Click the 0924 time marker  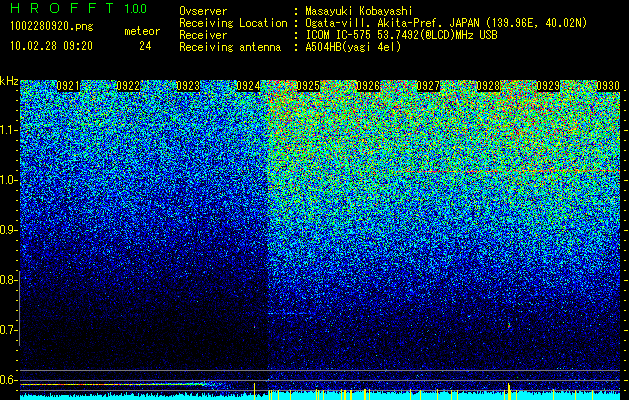tap(248, 86)
